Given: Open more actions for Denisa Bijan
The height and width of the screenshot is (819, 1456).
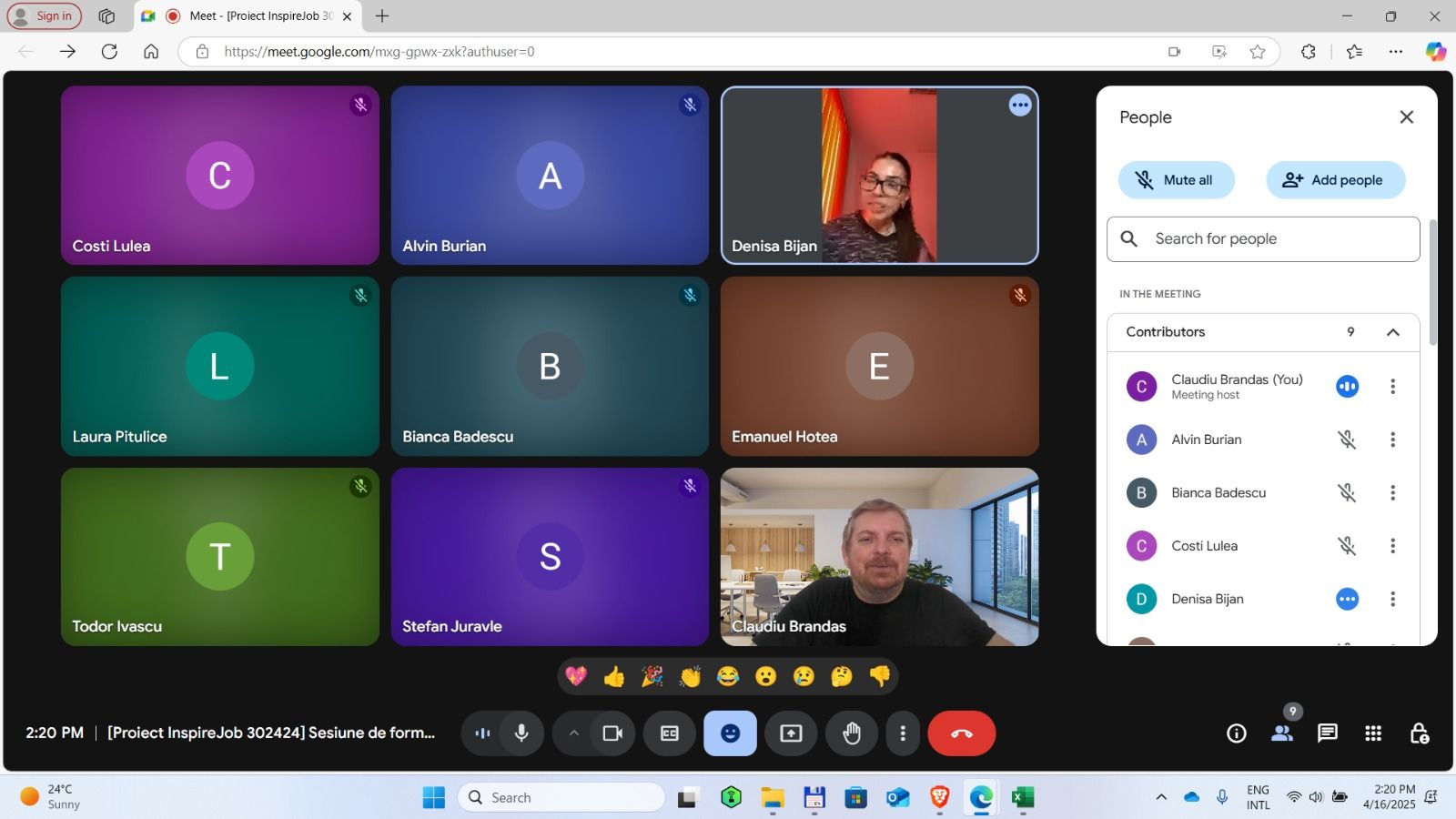Looking at the screenshot, I should pos(1392,599).
